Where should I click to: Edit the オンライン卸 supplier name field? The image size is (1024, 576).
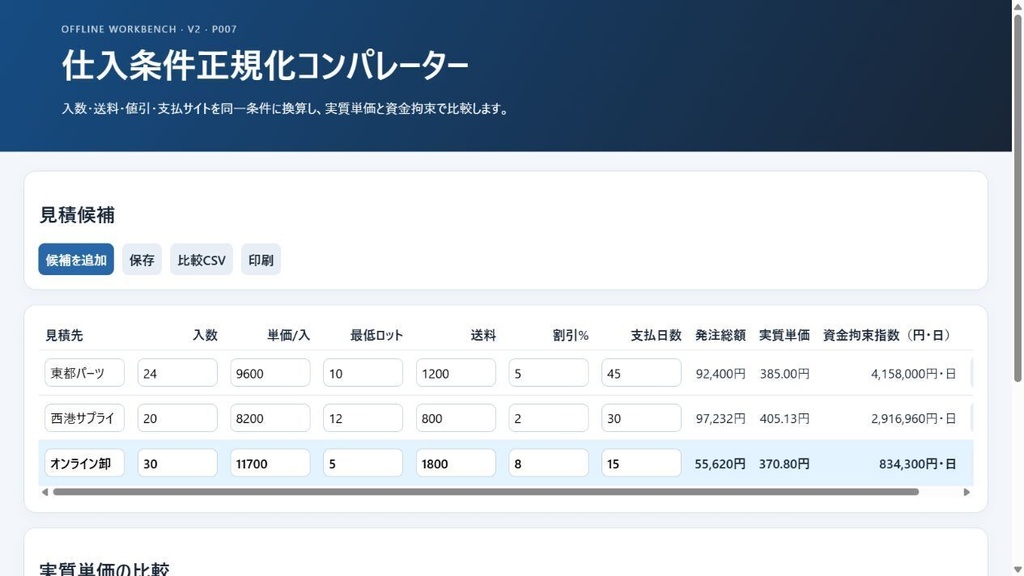[84, 463]
